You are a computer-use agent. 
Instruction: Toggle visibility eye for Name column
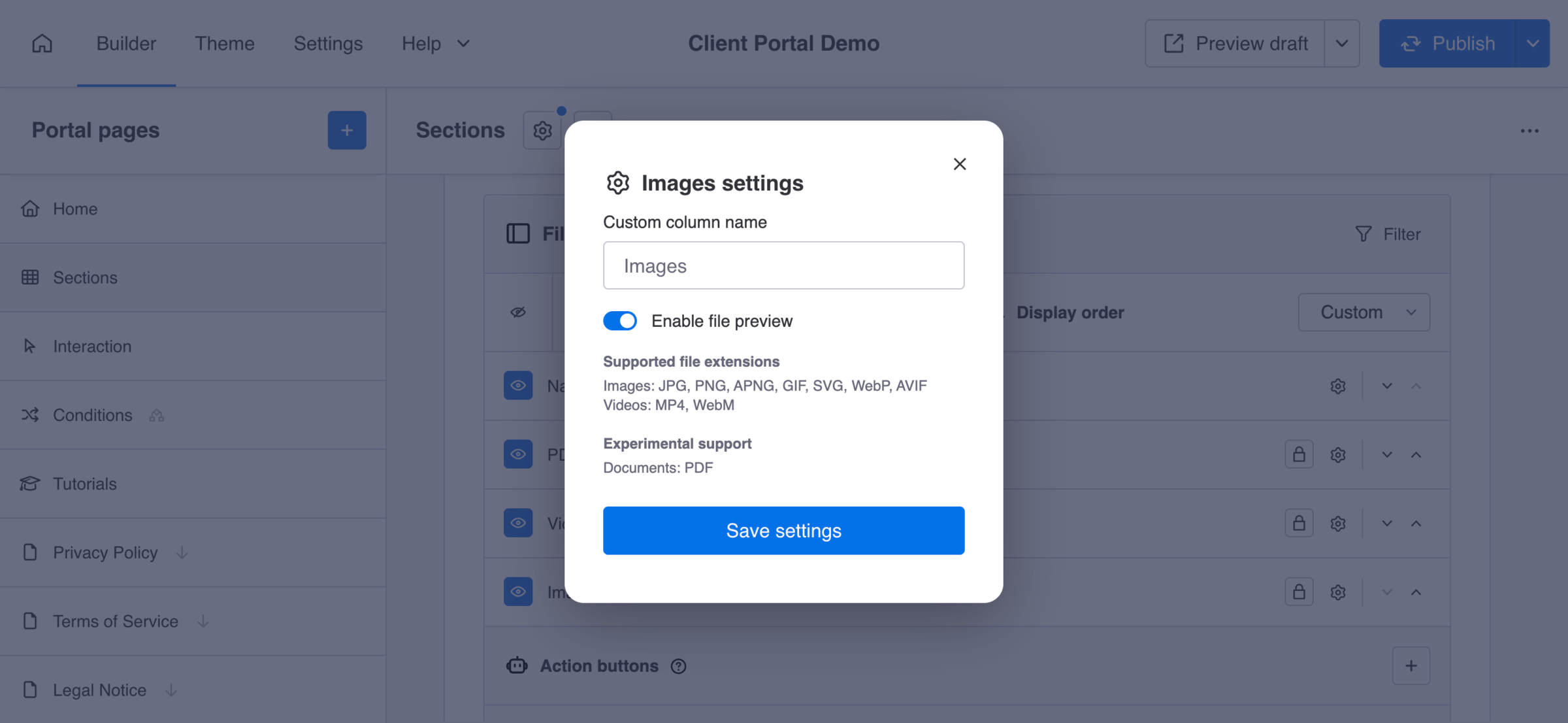point(517,386)
